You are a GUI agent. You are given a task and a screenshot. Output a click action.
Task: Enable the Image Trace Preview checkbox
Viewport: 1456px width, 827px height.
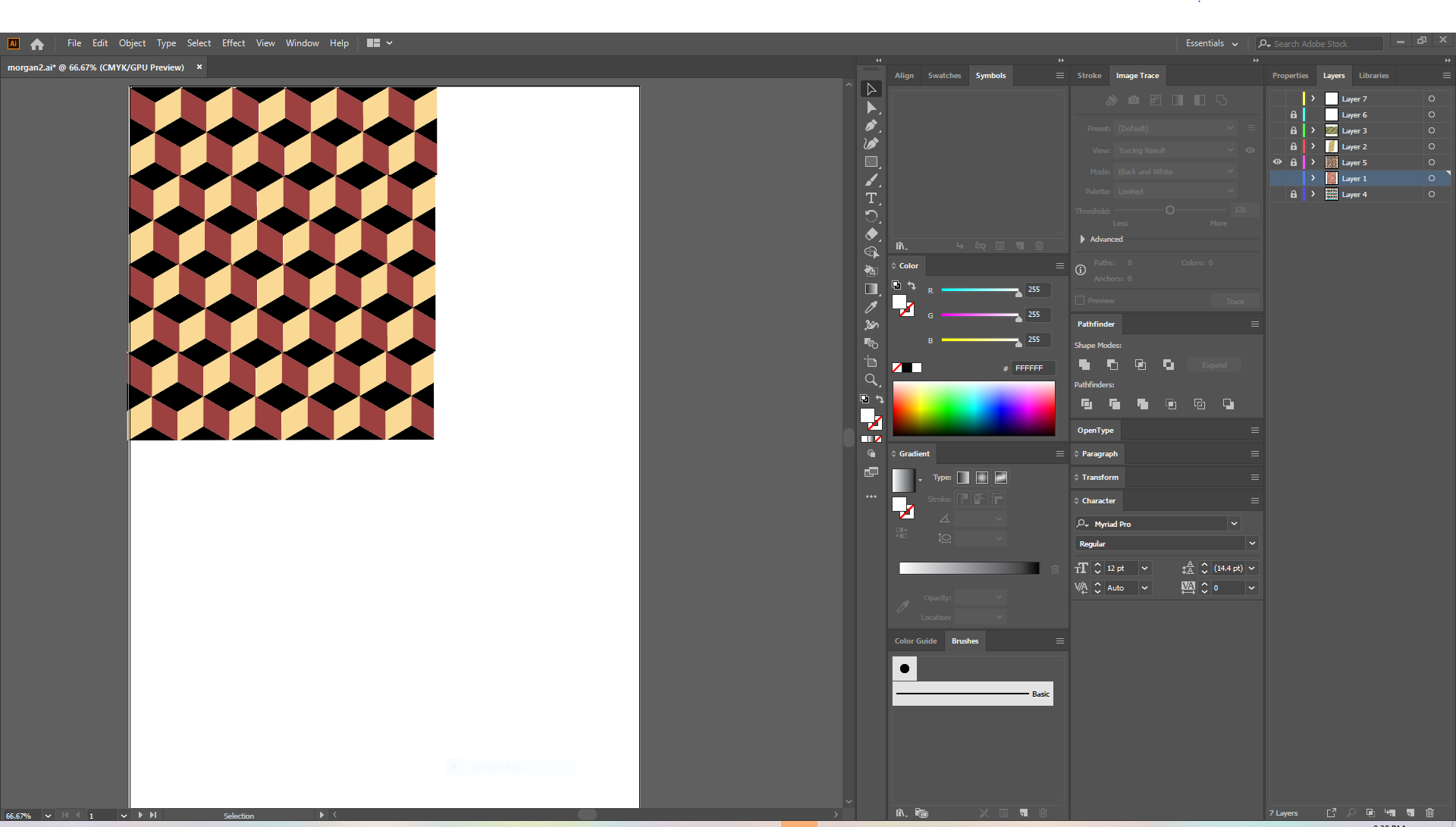(1080, 300)
